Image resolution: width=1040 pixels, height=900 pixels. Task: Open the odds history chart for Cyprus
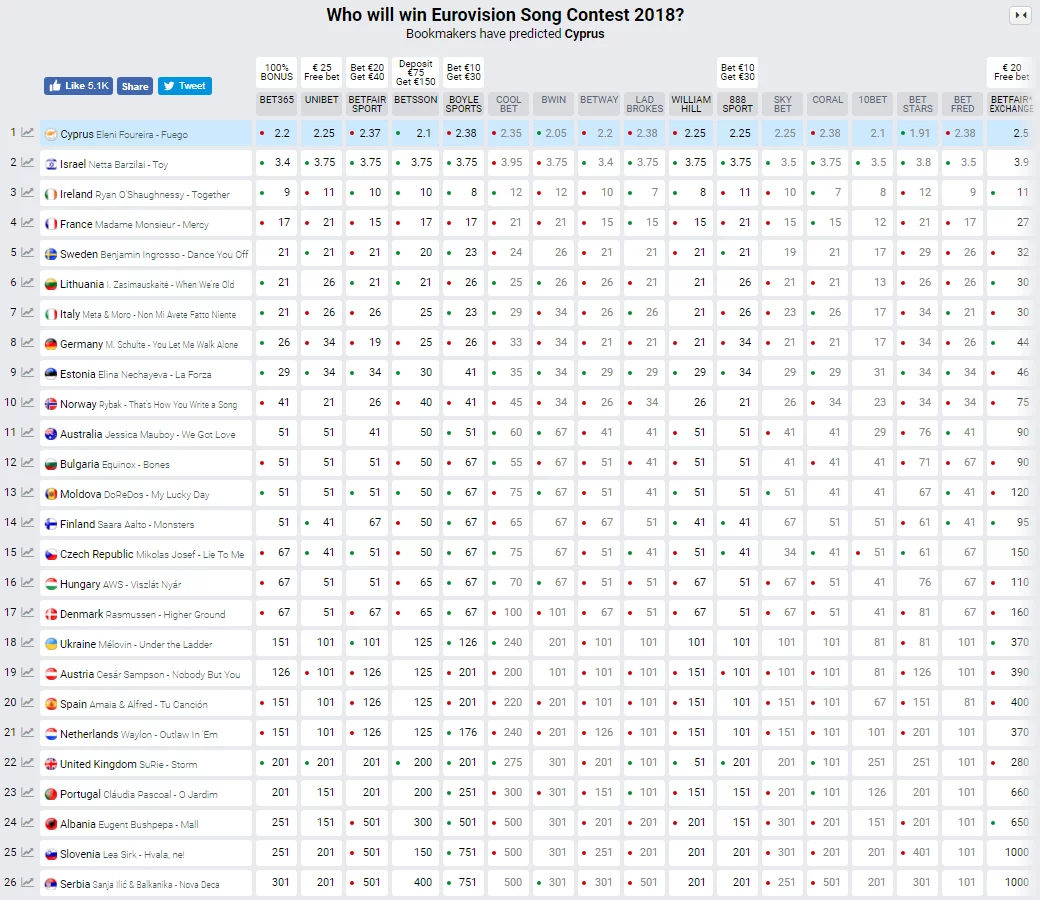(27, 133)
